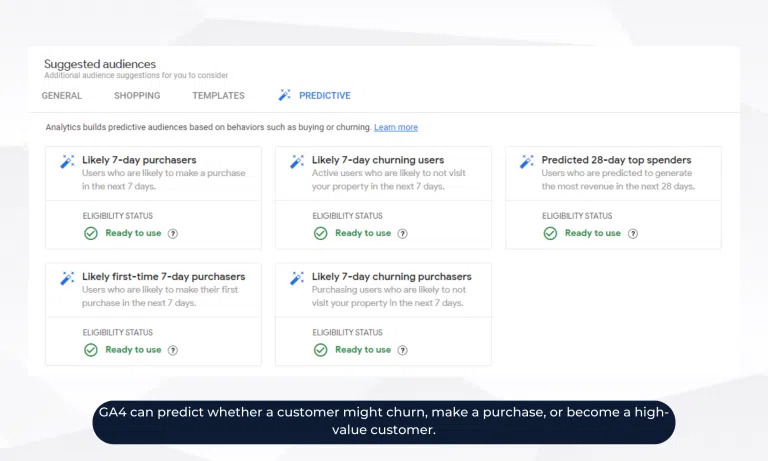Screen dimensions: 768x461
Task: Click the wand icon beside Predicted 28-day top spenders
Action: [x=527, y=161]
